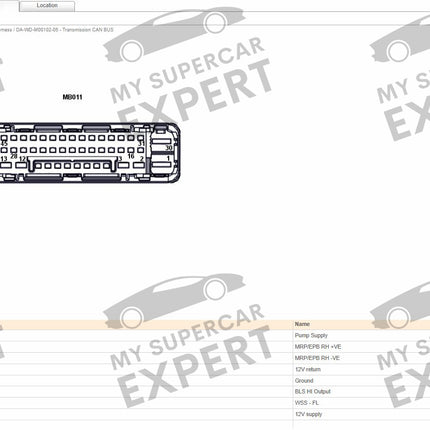
Task: Select the BLS HI Output row
Action: tap(215, 392)
